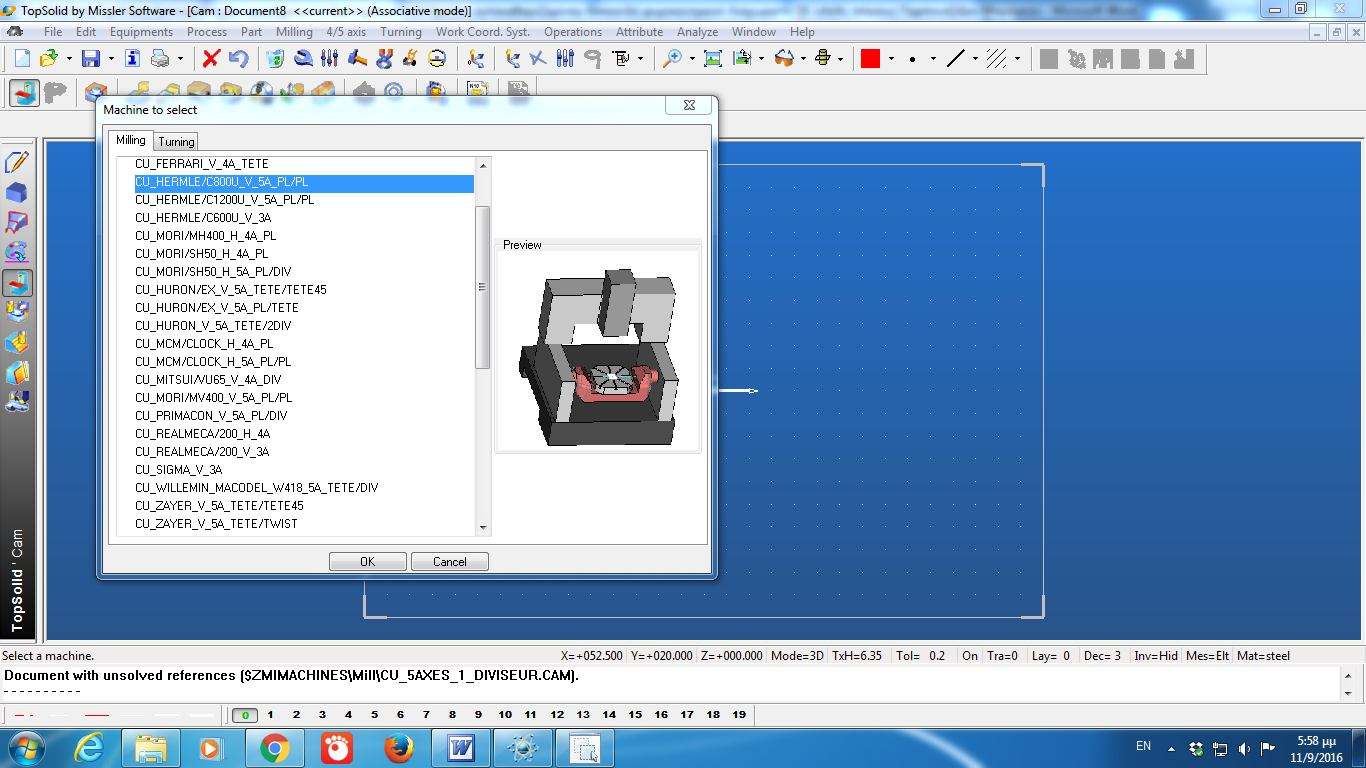Toggle Mode=3D in the status bar
The image size is (1366, 768).
[798, 656]
